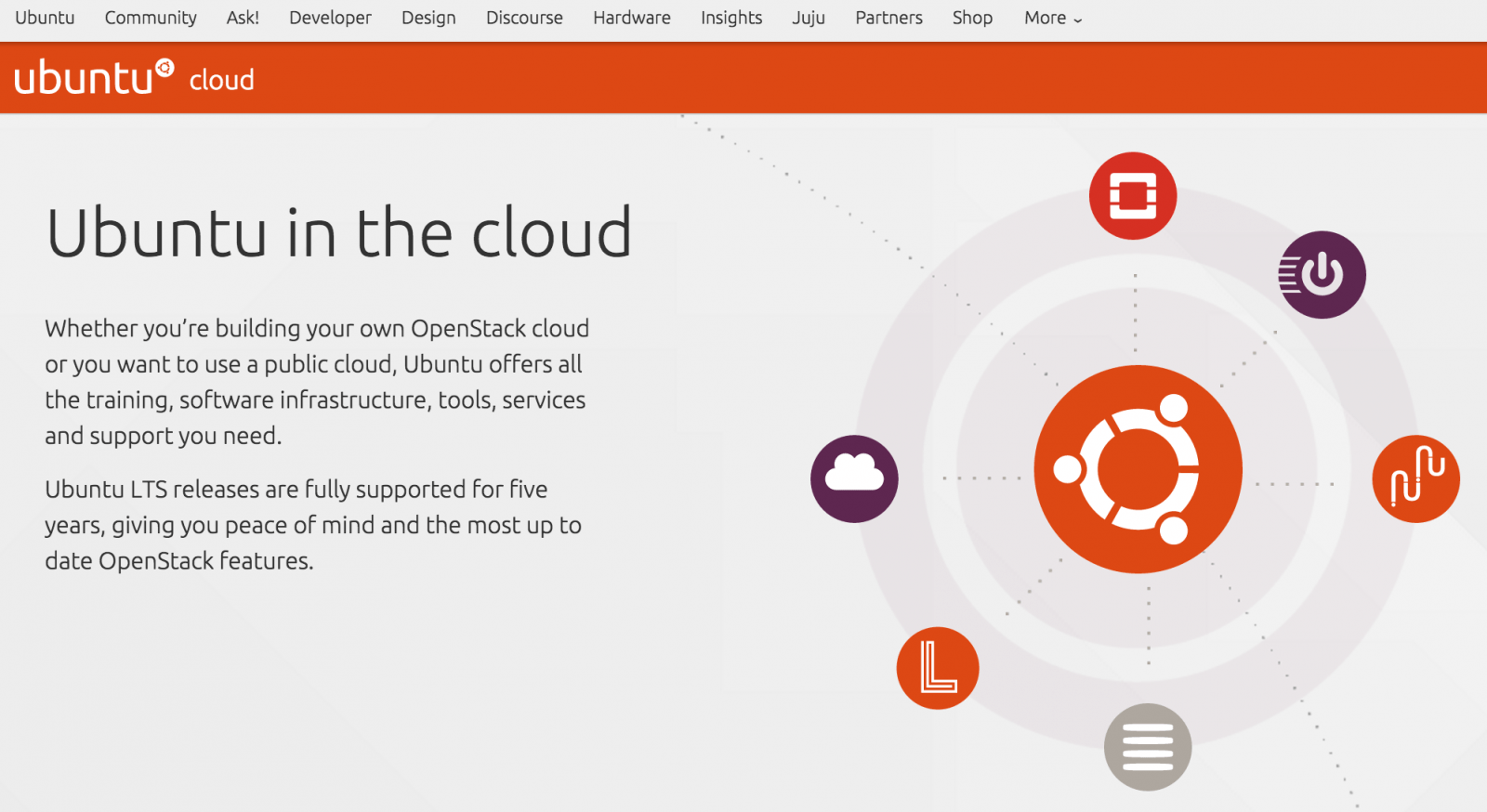The image size is (1487, 812).
Task: Click the 'Ubuntu in the cloud' heading
Action: 339,232
